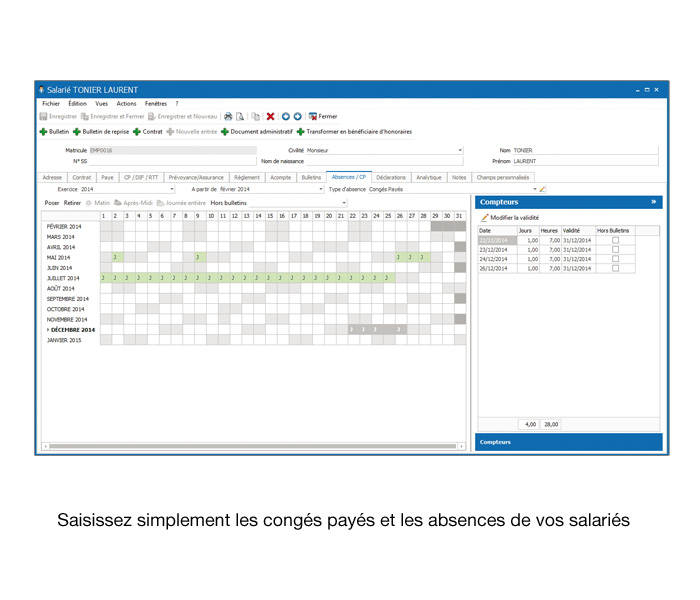Screen dimensions: 700x600
Task: Click the Enregistrer et Nouveau icon
Action: (x=152, y=117)
